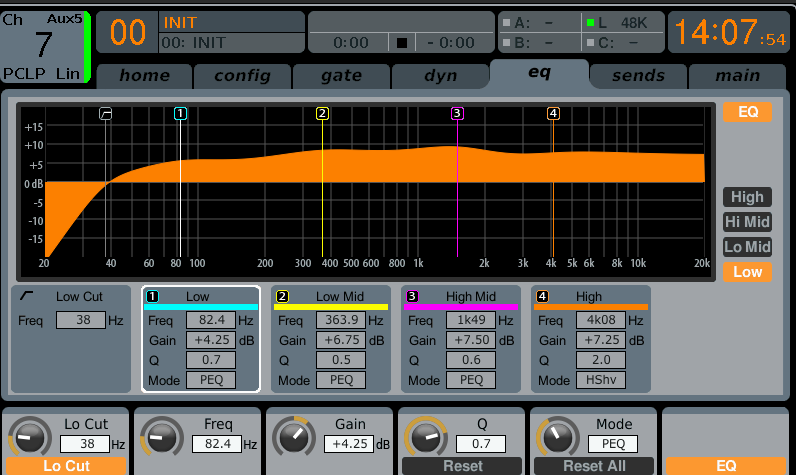
Task: Click the orange number 4 badge of High band
Action: tap(542, 296)
